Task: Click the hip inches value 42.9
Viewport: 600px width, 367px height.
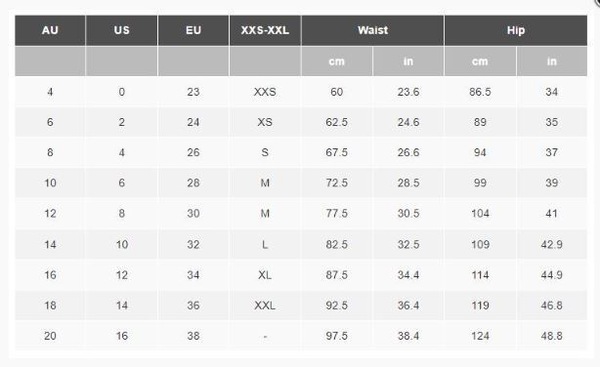Action: click(552, 244)
